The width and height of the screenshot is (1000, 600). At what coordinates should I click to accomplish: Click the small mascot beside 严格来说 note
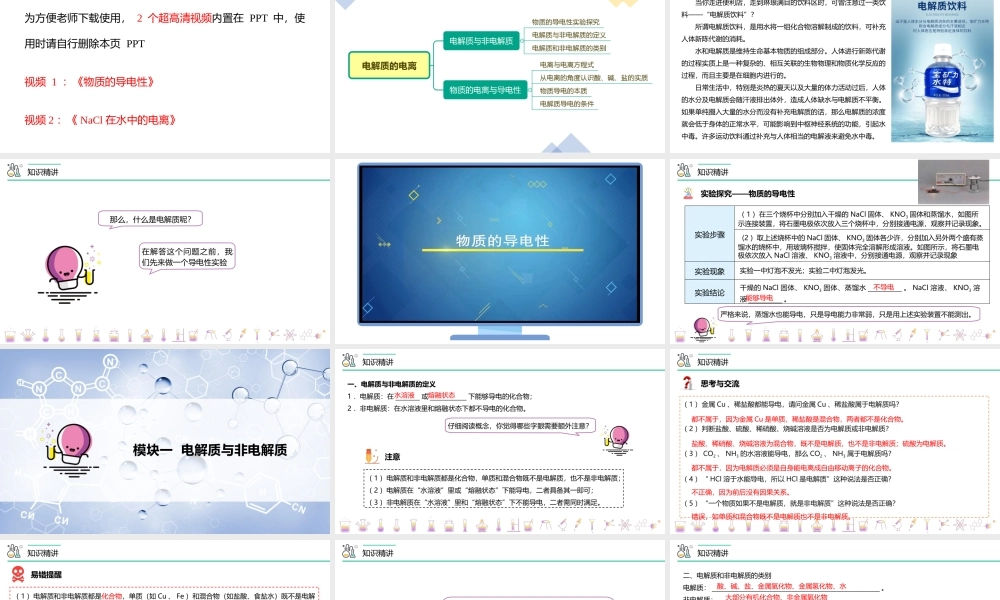[x=702, y=328]
